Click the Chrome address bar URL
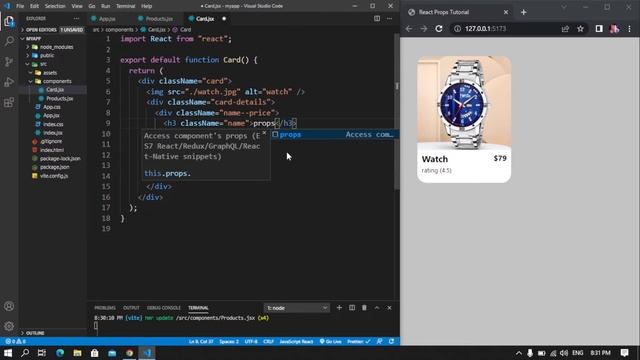The image size is (640, 360). coord(485,29)
